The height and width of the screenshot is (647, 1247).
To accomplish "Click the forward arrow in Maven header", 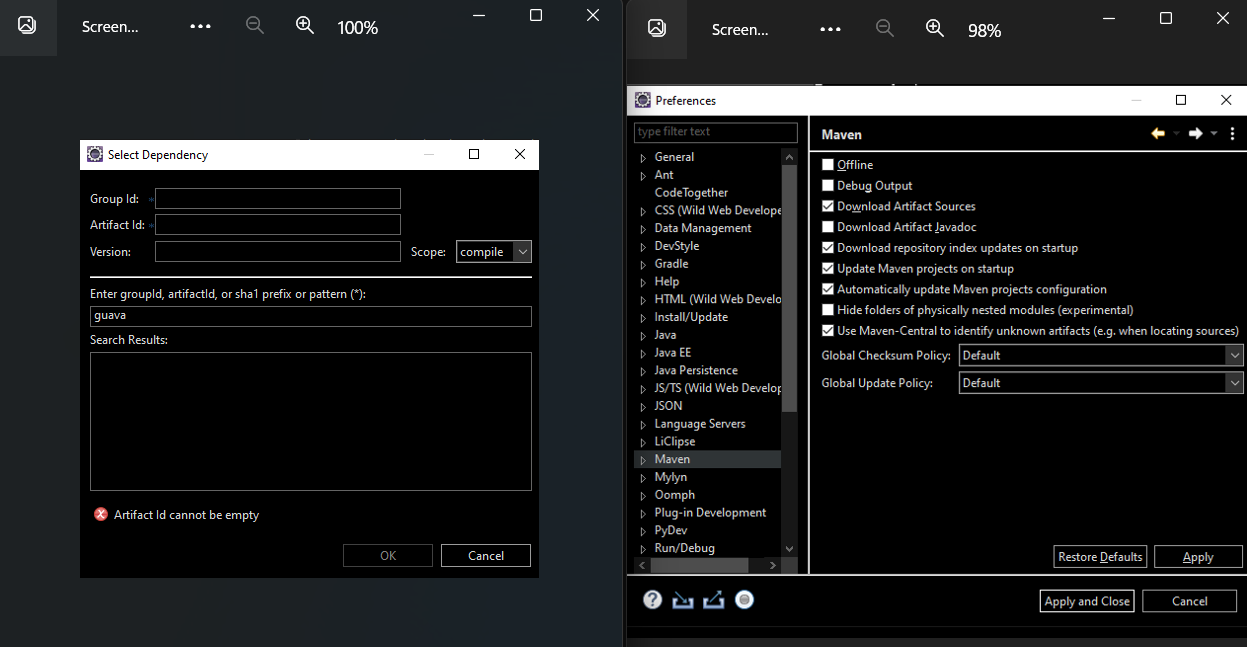I will point(1195,134).
